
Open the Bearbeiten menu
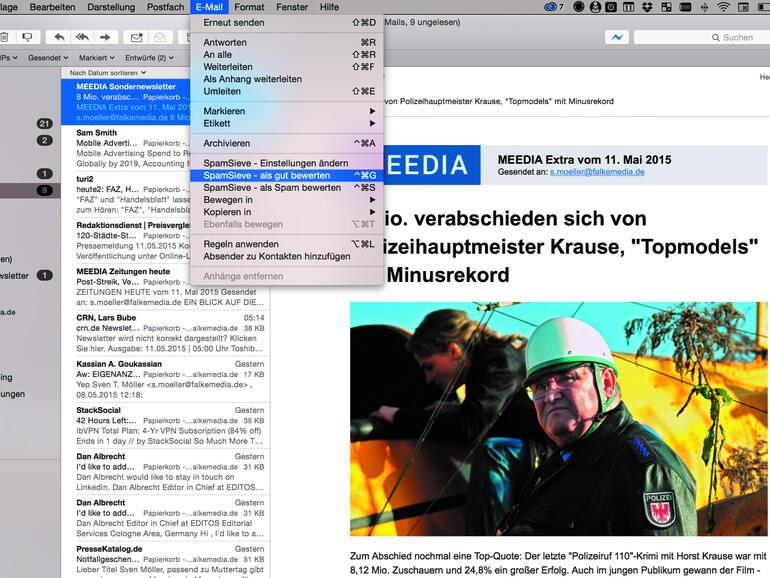click(x=53, y=7)
